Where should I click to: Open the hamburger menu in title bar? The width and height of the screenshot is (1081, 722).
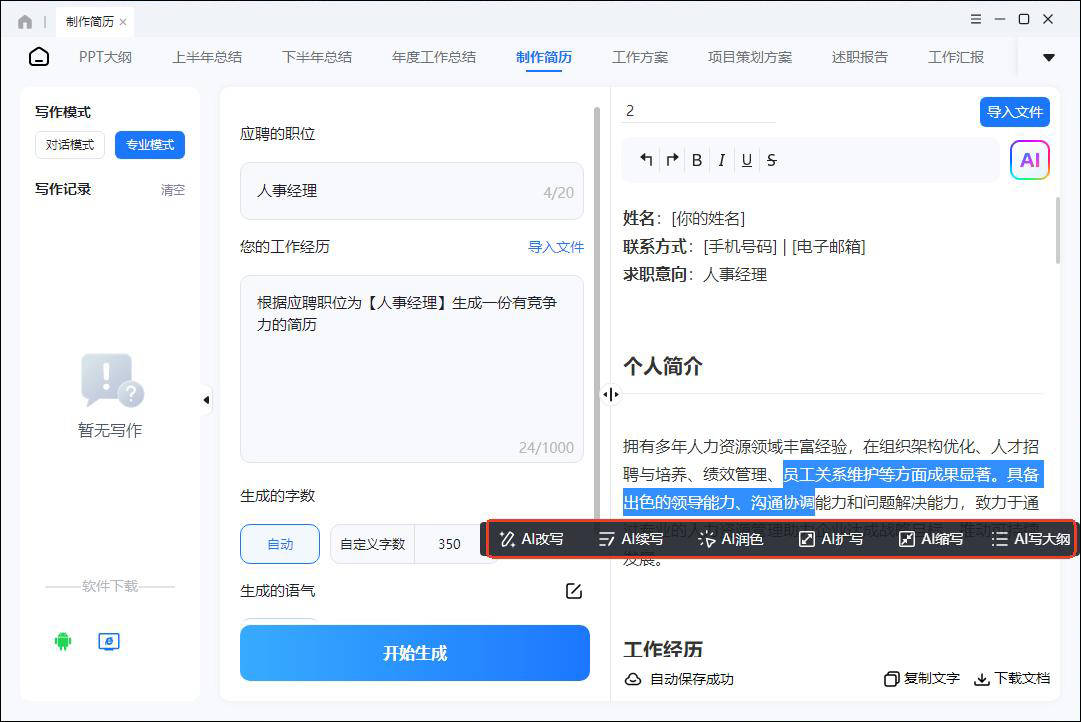976,20
